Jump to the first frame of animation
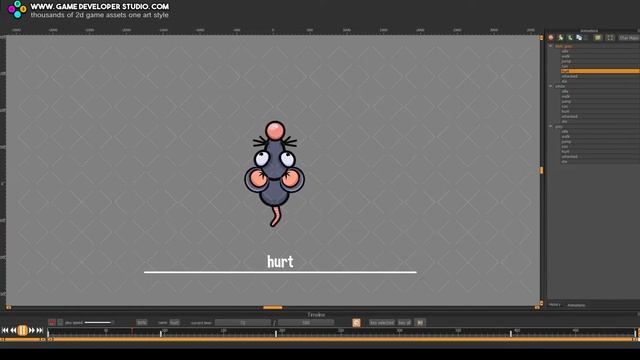 coord(5,330)
